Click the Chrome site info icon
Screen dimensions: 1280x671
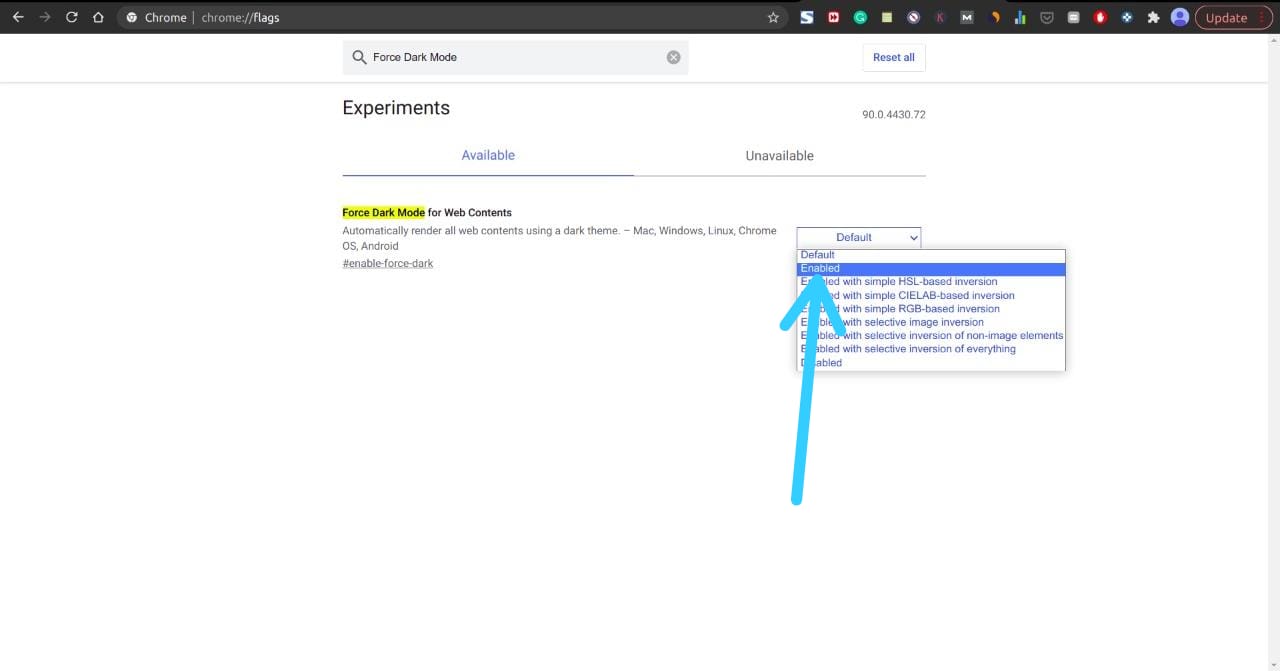pyautogui.click(x=131, y=17)
